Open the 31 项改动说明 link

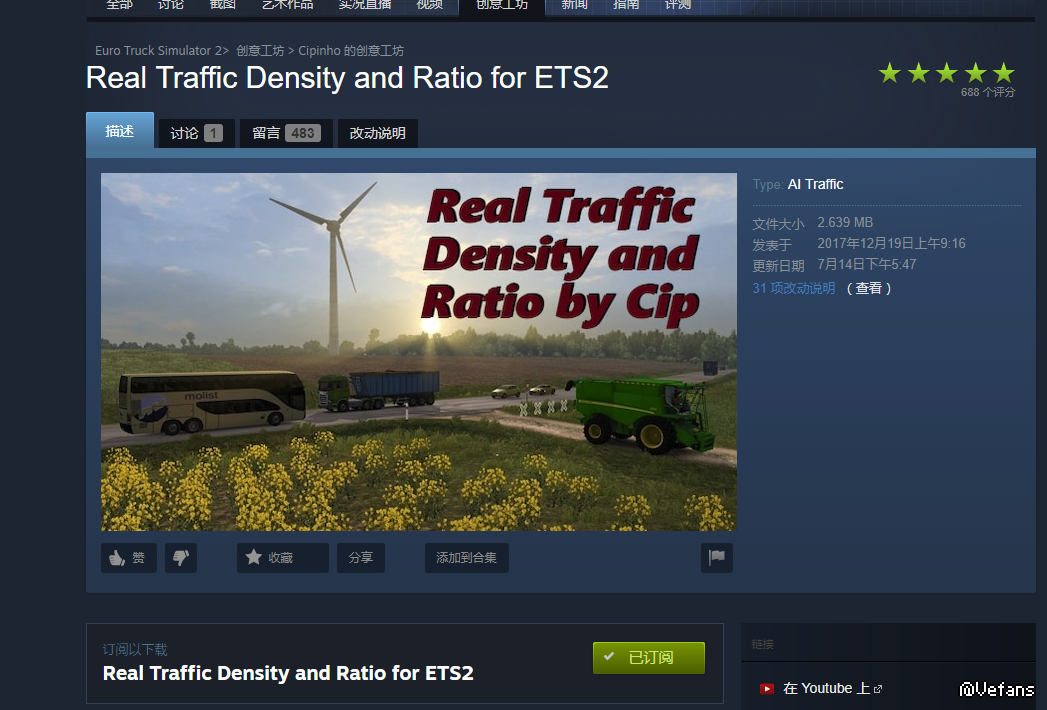tap(794, 289)
